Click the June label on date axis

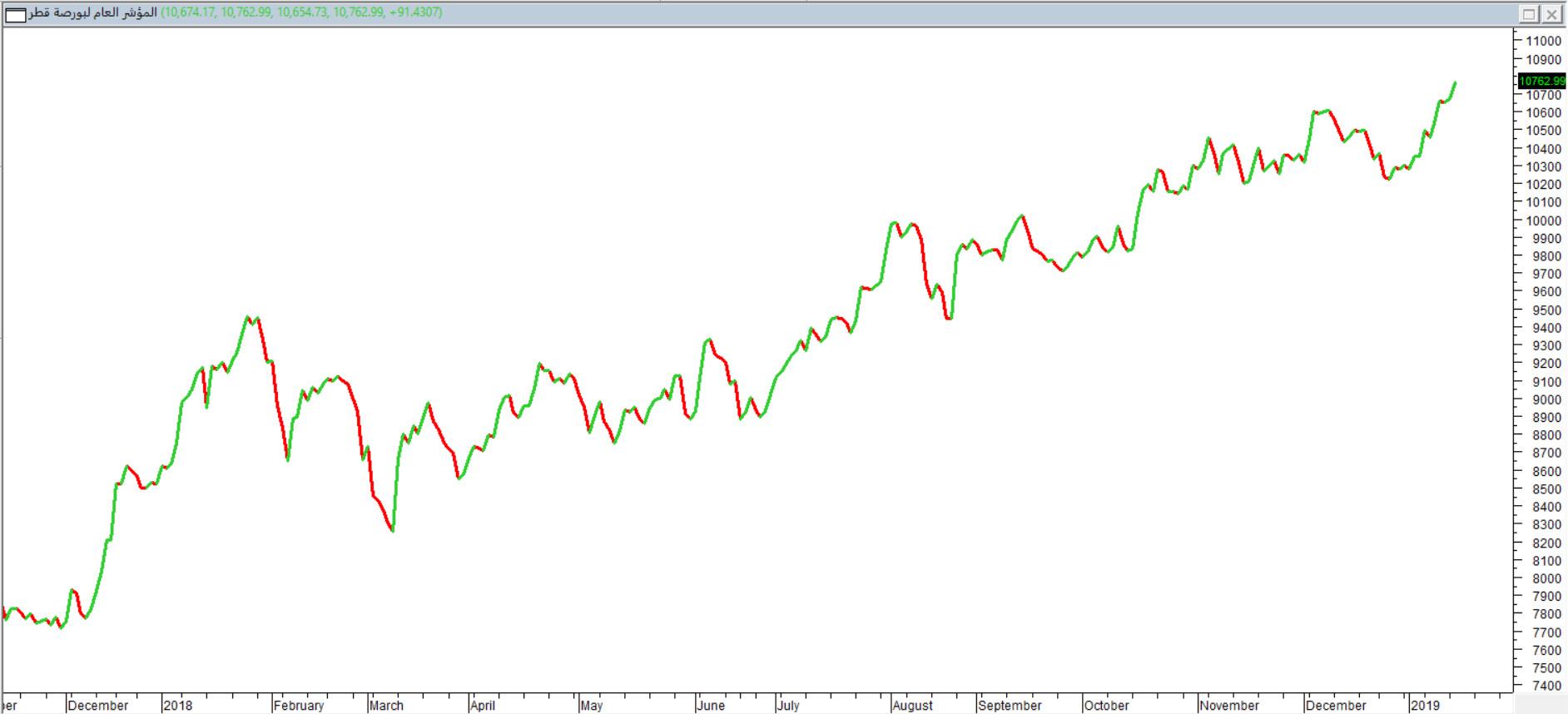711,706
